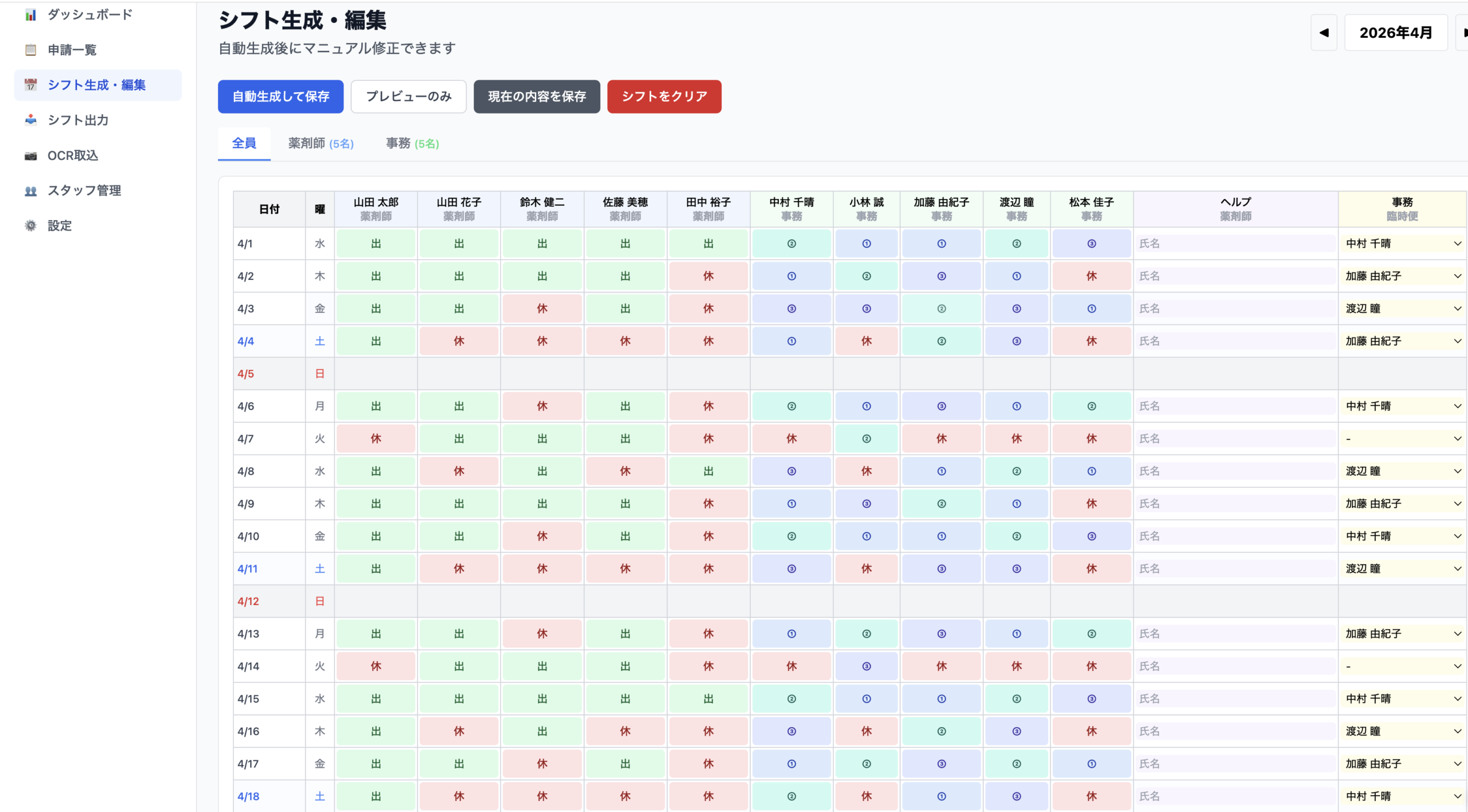Go to previous month with left arrow

[x=1323, y=33]
